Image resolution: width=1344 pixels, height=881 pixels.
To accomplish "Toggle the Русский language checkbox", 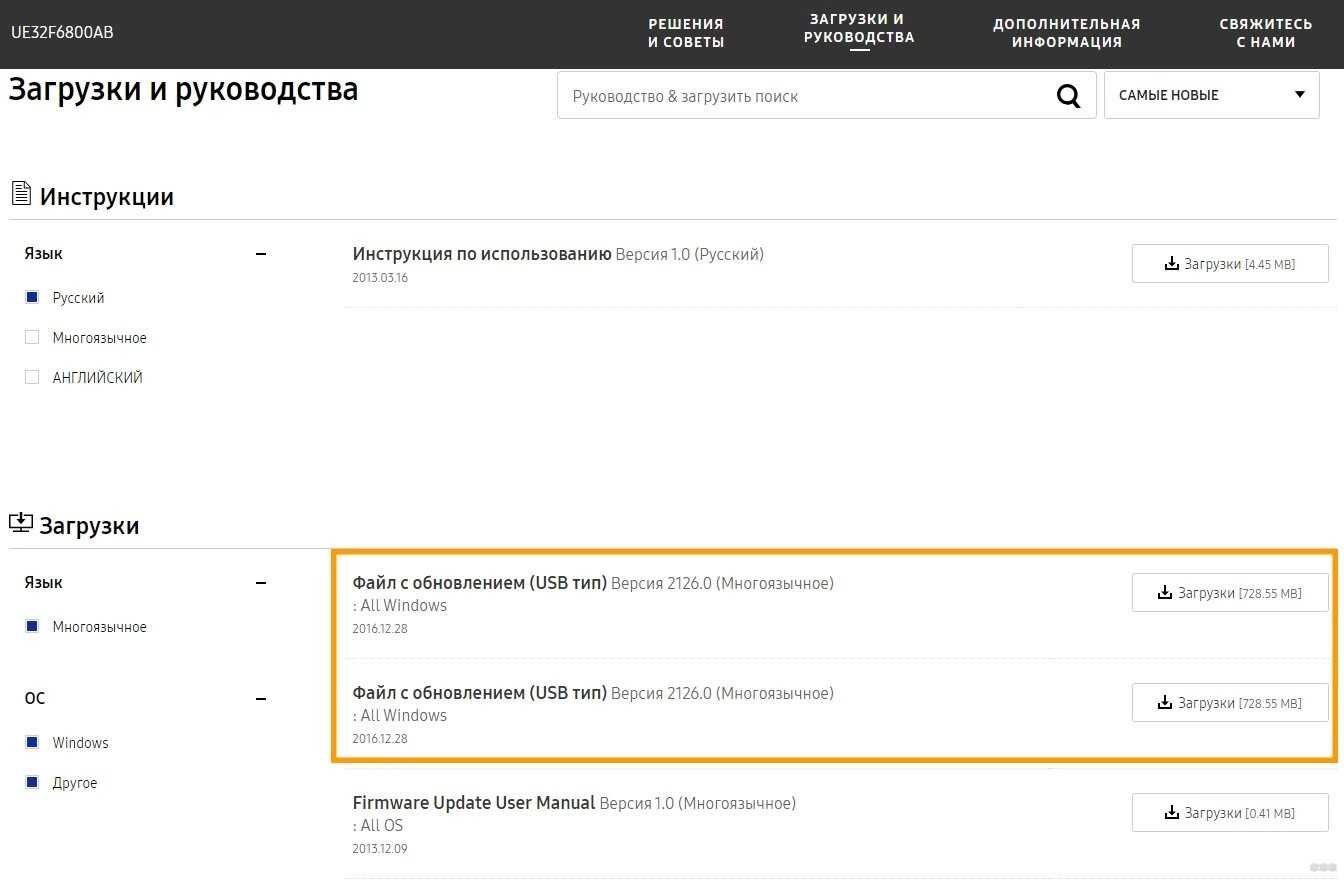I will click(x=32, y=298).
